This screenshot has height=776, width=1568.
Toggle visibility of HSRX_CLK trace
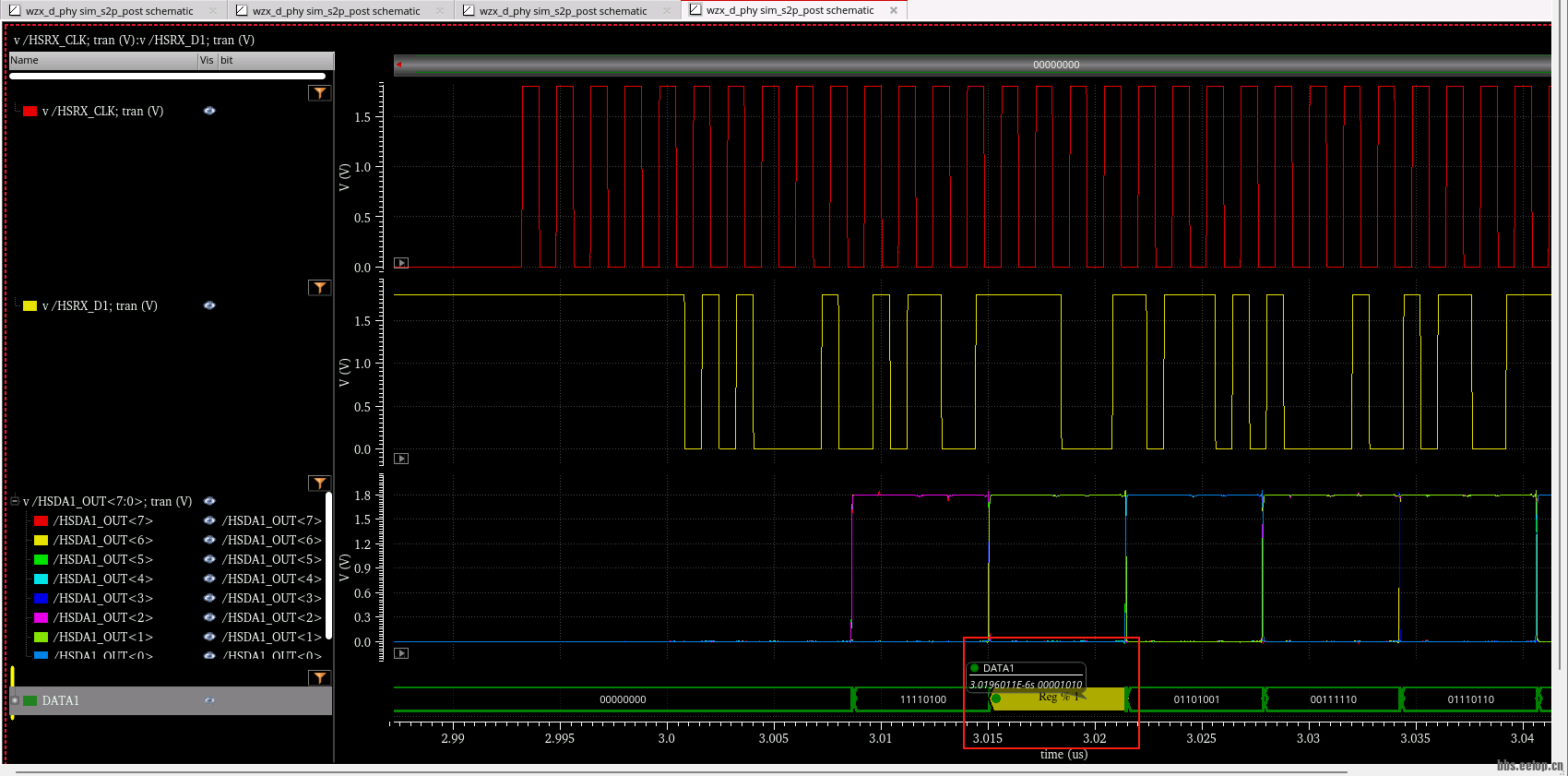pos(209,111)
